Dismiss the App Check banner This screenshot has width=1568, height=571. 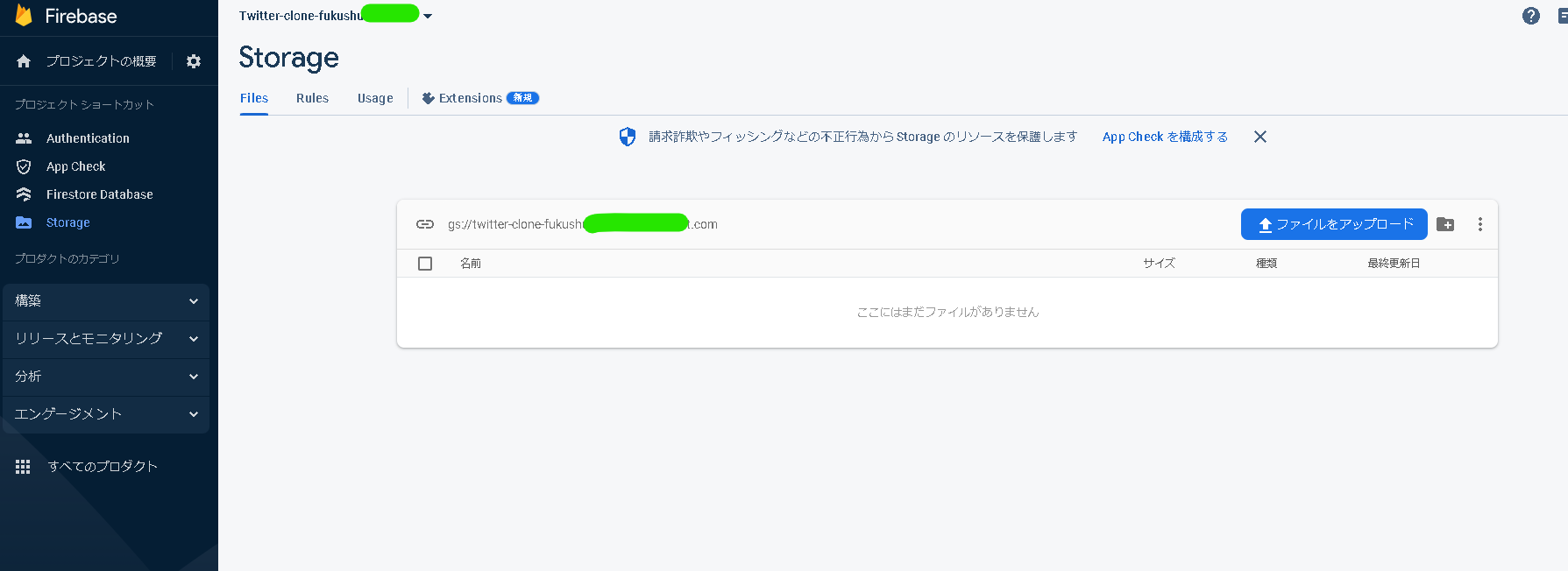point(1260,137)
